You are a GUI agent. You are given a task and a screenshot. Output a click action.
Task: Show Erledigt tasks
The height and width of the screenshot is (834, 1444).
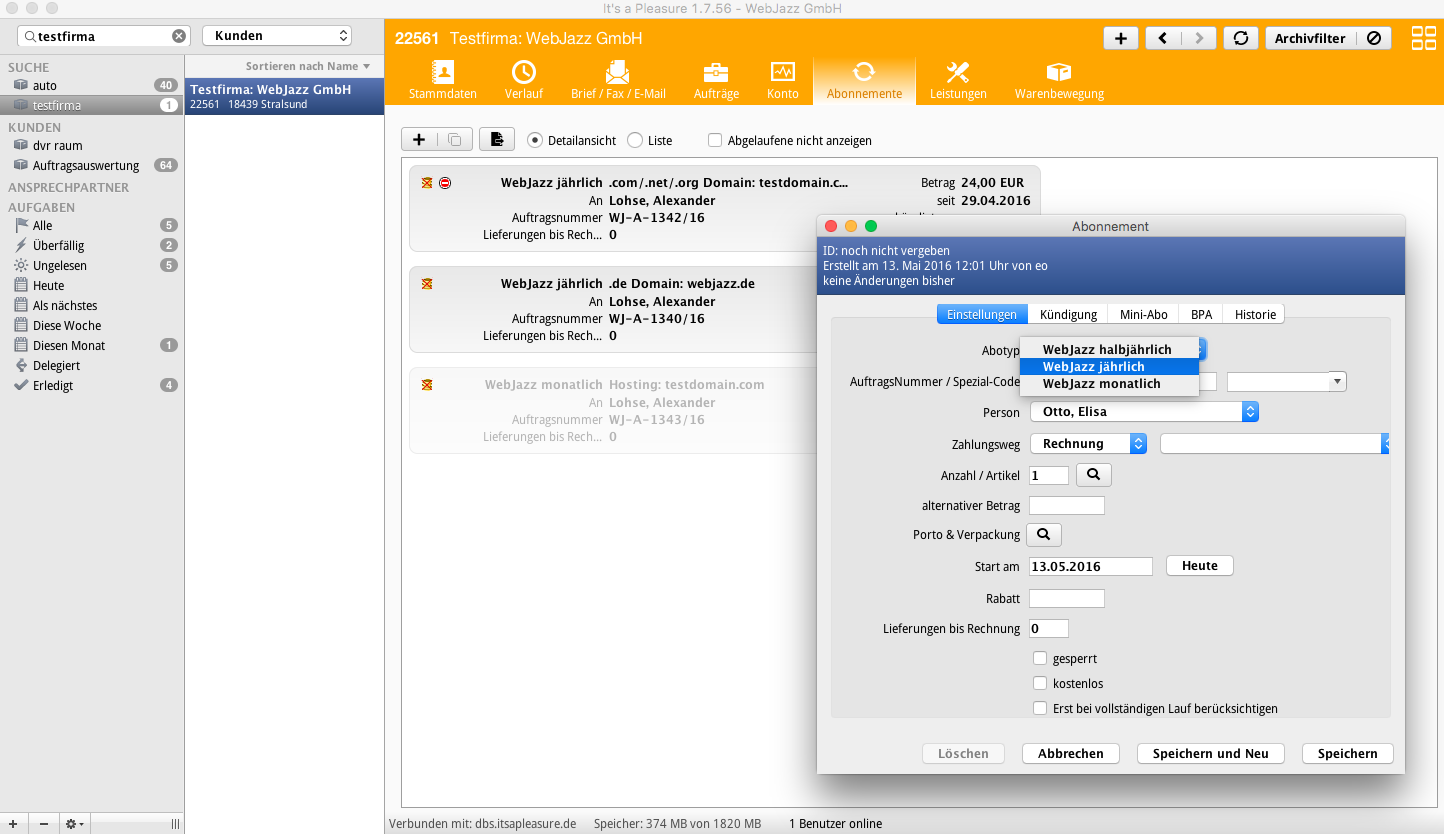tap(92, 385)
